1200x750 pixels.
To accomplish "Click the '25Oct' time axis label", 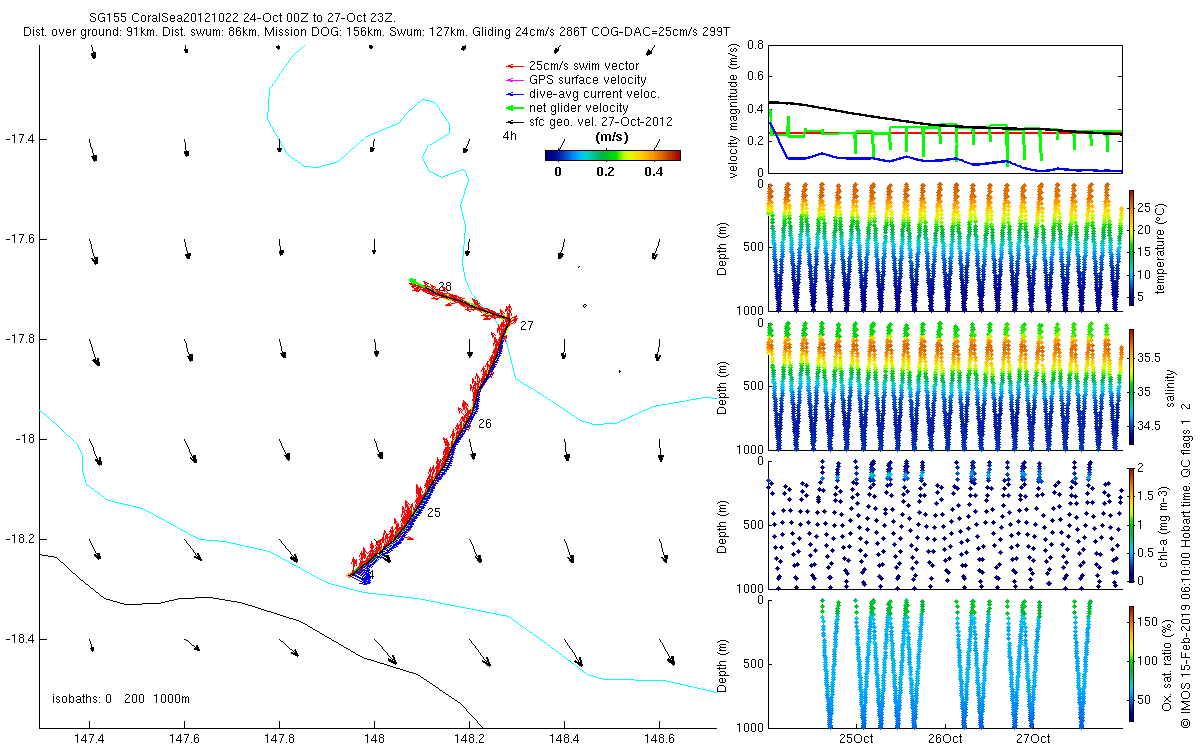I will 857,739.
